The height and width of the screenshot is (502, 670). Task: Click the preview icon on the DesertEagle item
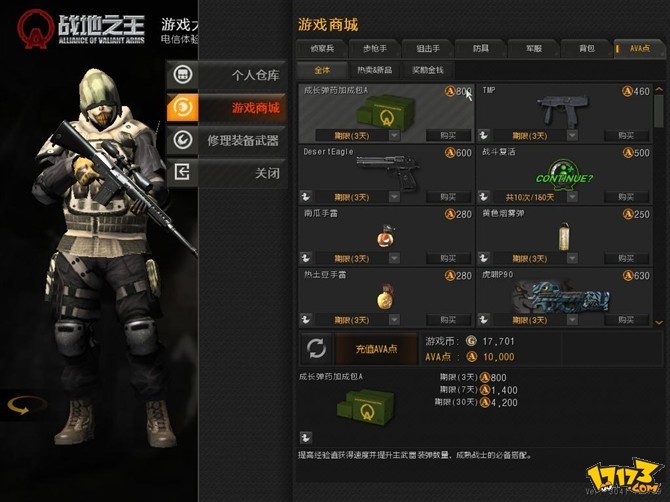pyautogui.click(x=306, y=197)
